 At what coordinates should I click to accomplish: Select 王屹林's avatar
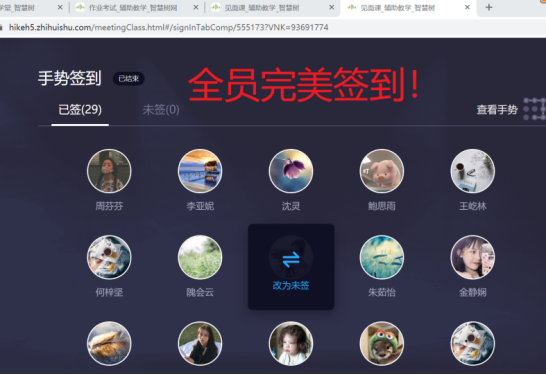[473, 171]
